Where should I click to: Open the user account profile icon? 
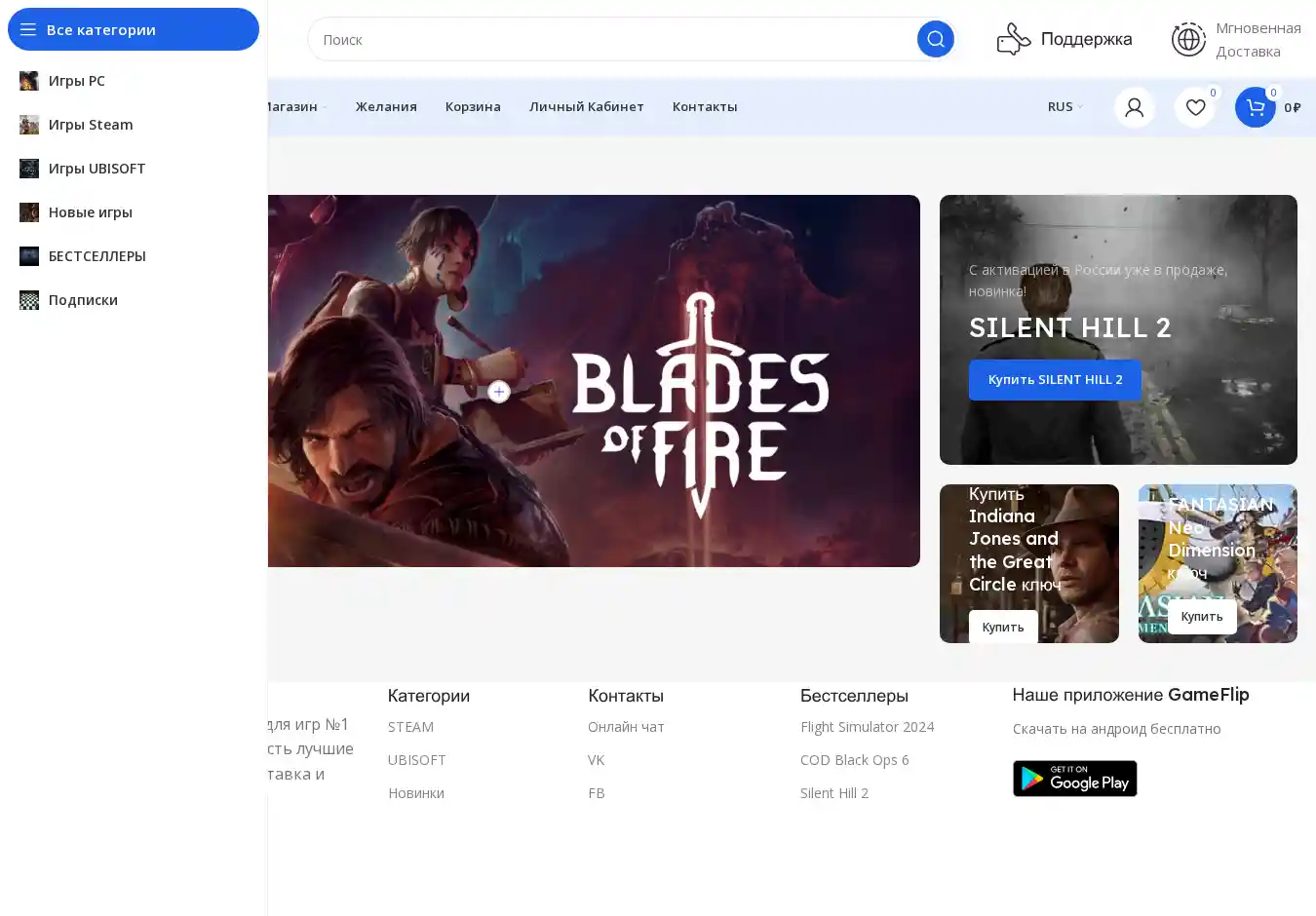tap(1134, 107)
